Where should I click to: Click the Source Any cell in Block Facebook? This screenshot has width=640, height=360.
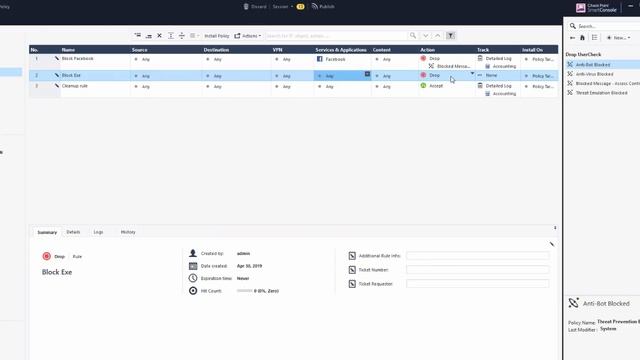(142, 59)
